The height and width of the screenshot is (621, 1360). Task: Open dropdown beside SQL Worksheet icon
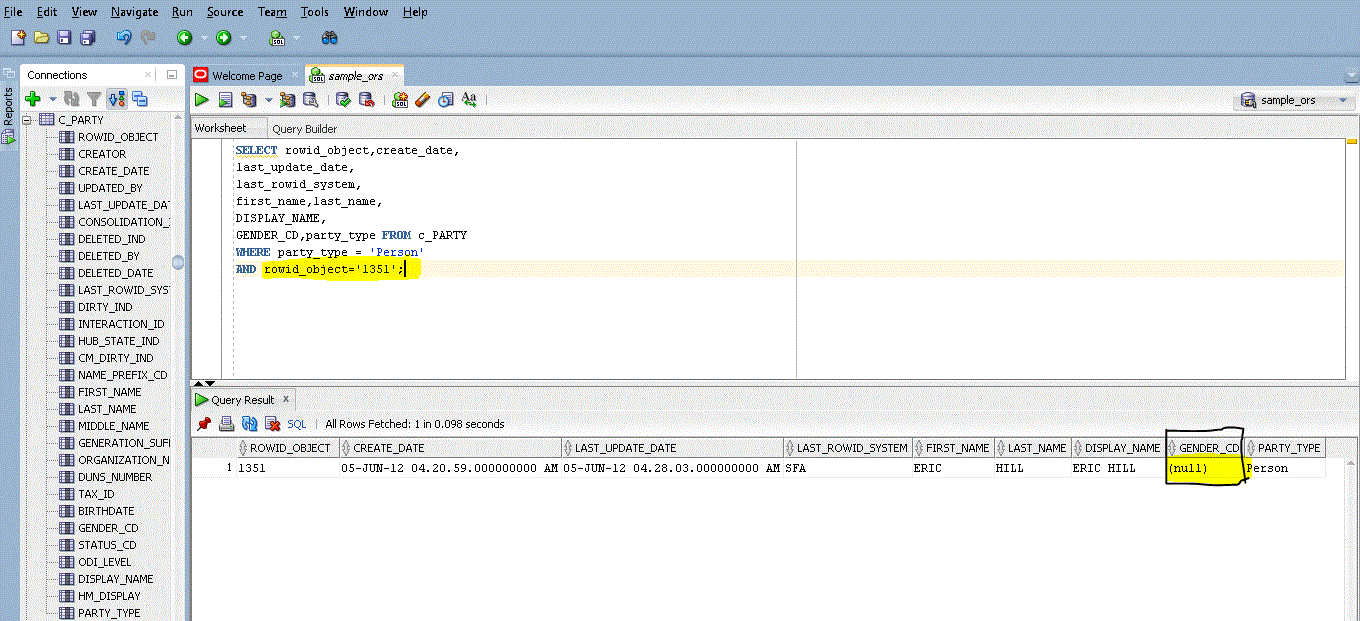point(297,38)
